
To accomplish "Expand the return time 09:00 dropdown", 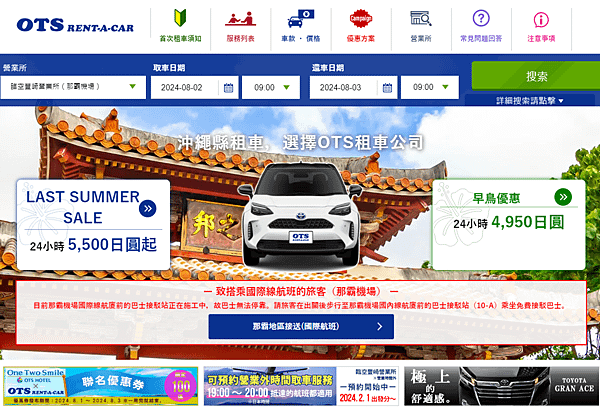I will [430, 87].
